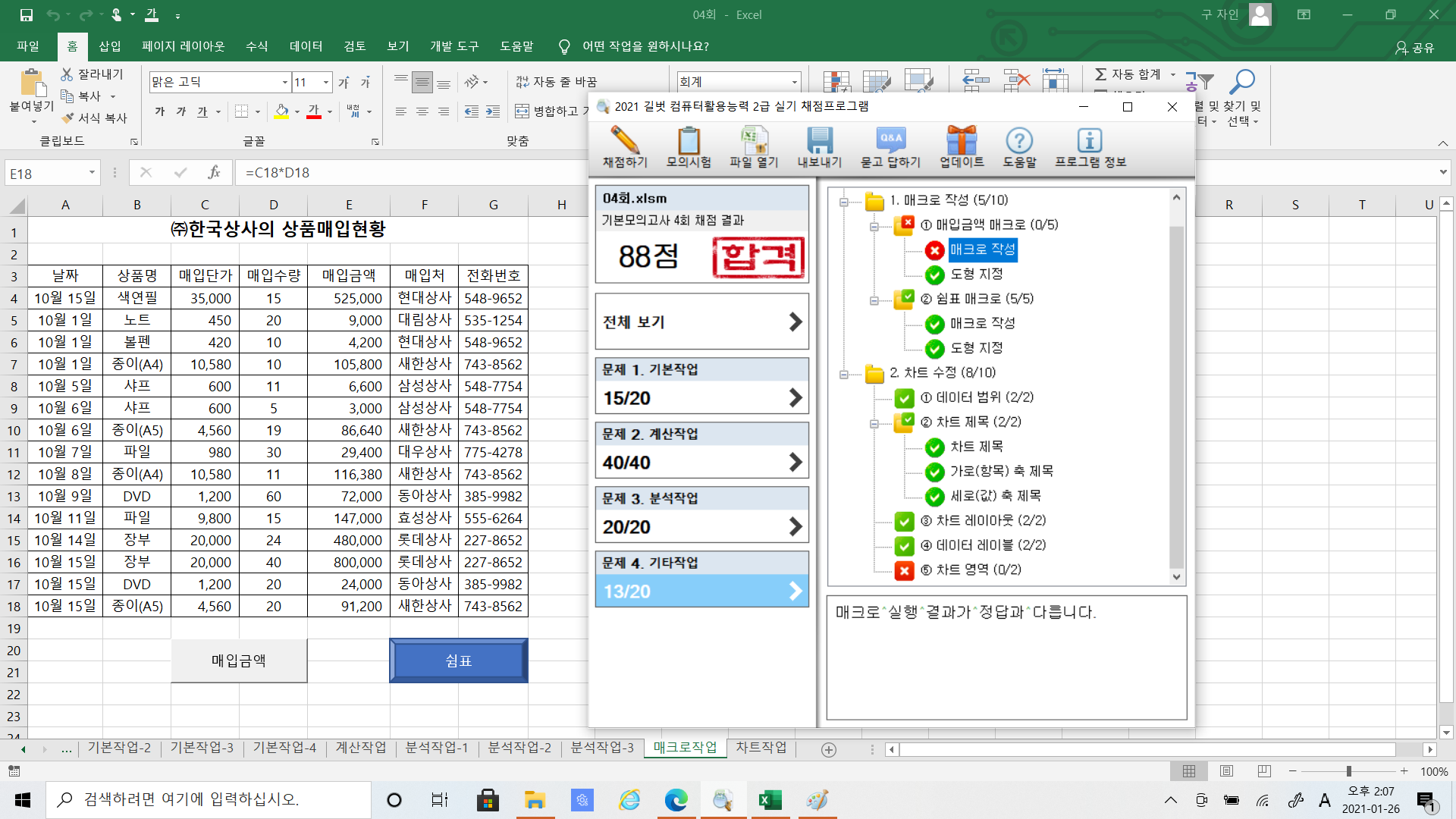Viewport: 1456px width, 819px height.
Task: Collapse the 2. 차트 수정 tree node
Action: pyautogui.click(x=843, y=374)
